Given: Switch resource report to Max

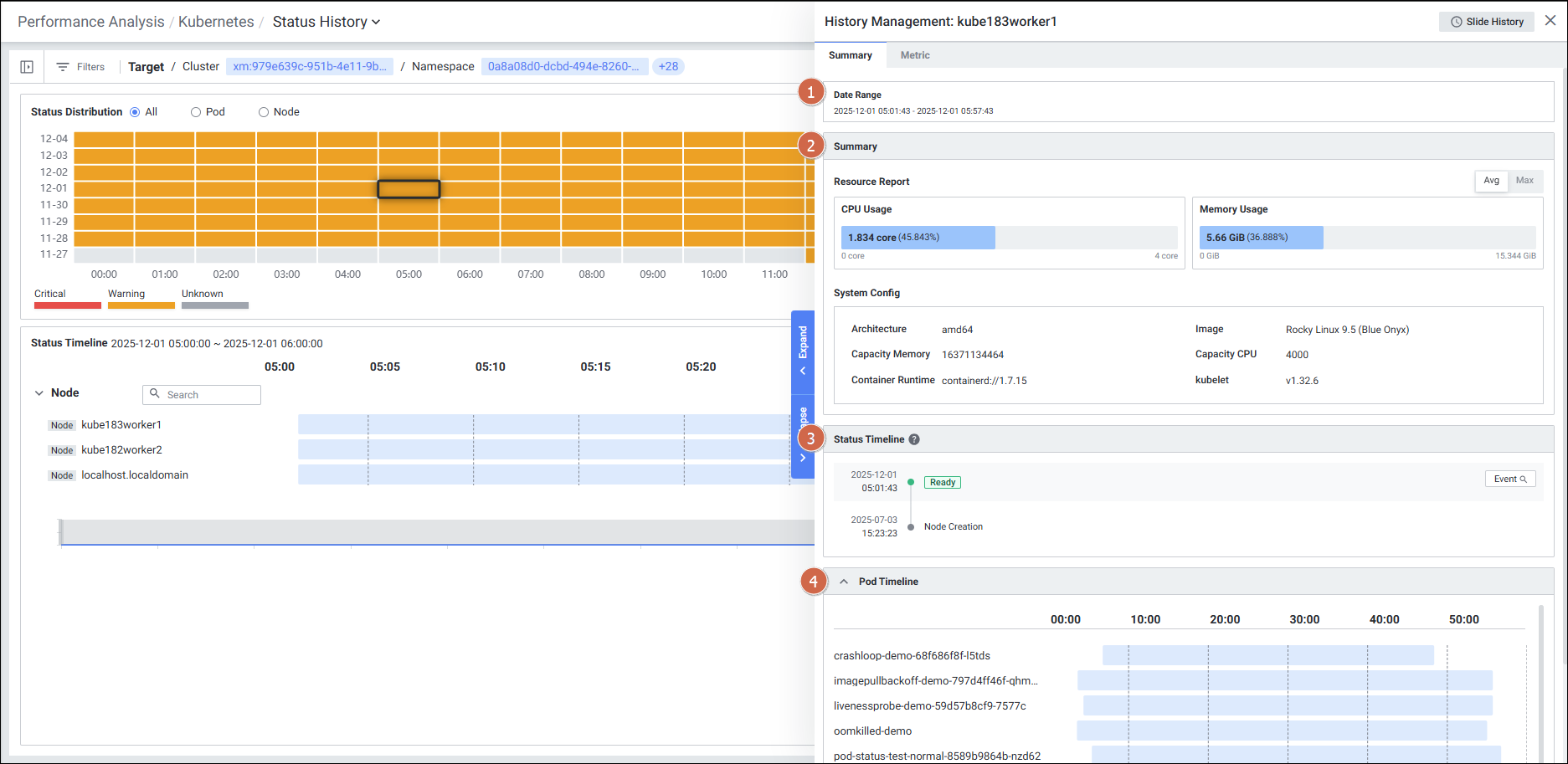Looking at the screenshot, I should 1524,181.
